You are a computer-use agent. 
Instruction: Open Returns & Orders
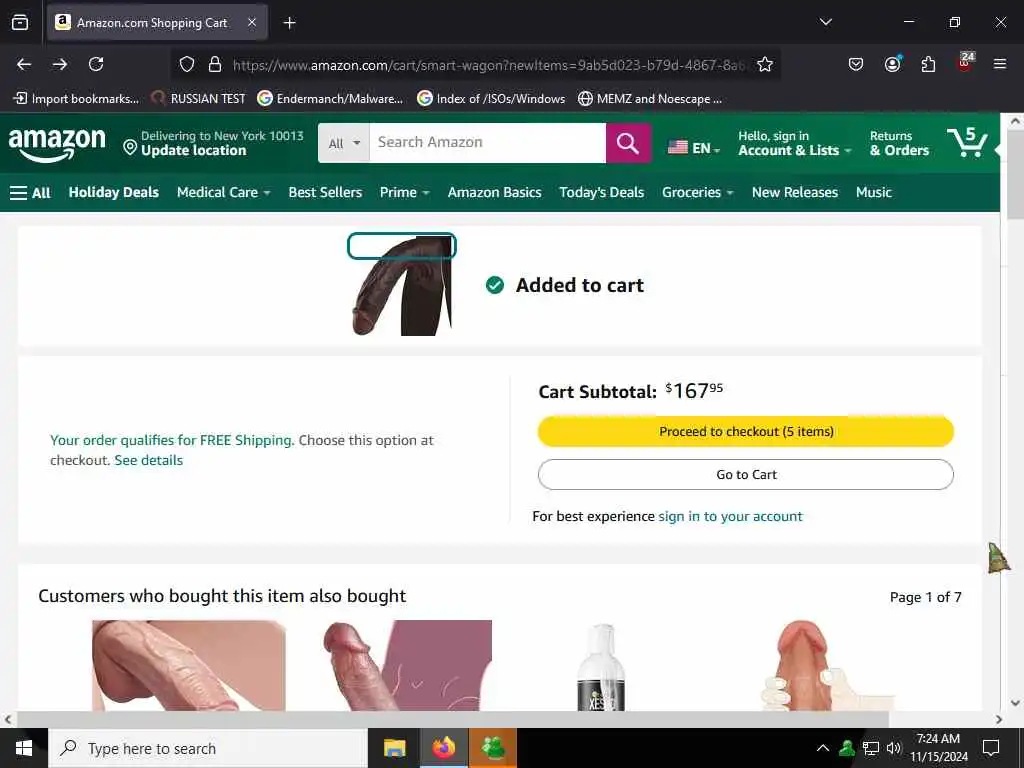click(x=899, y=143)
